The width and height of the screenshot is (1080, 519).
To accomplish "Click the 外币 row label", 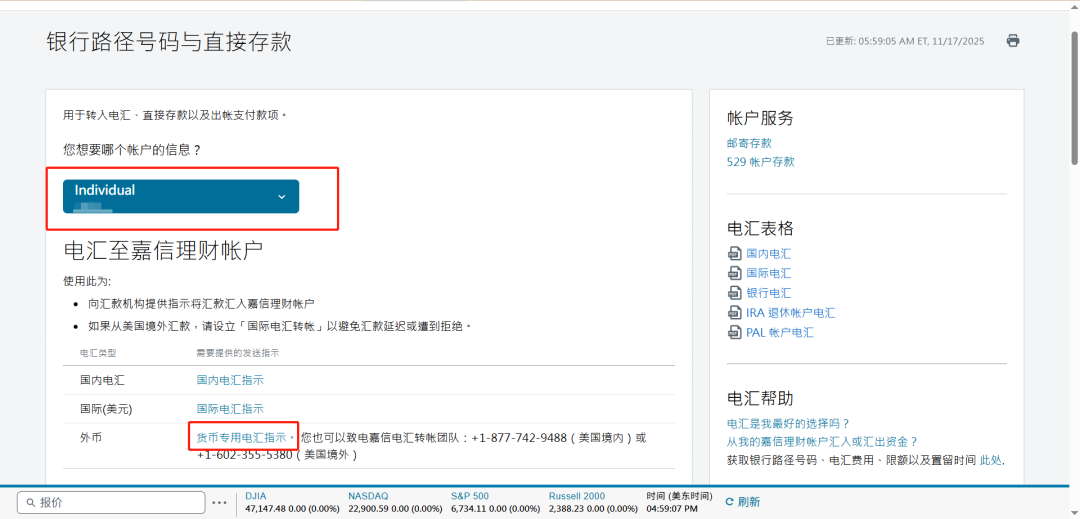I will point(91,438).
